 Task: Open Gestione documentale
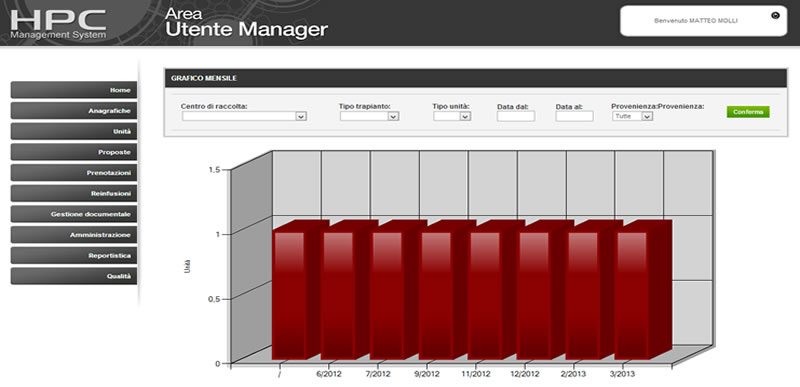point(74,214)
